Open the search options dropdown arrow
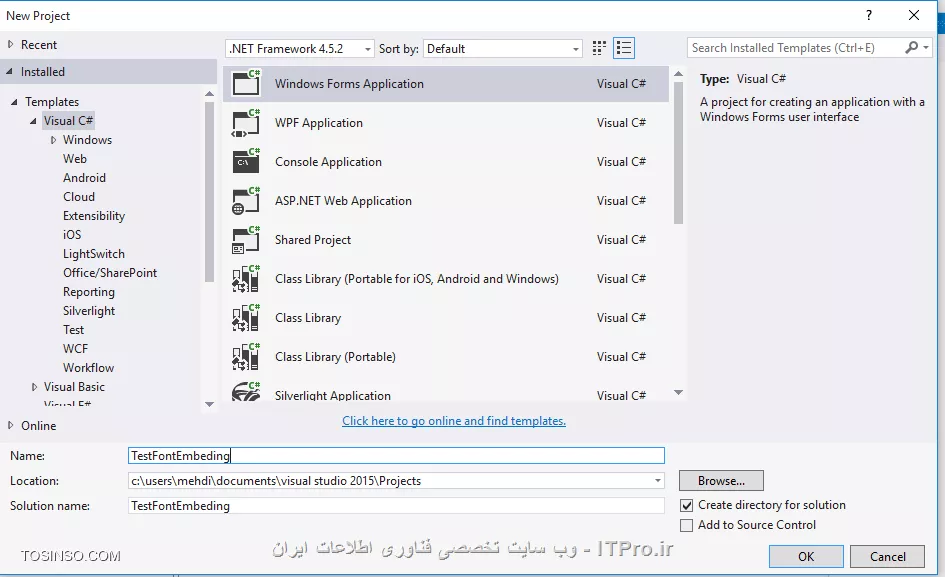 pyautogui.click(x=926, y=48)
